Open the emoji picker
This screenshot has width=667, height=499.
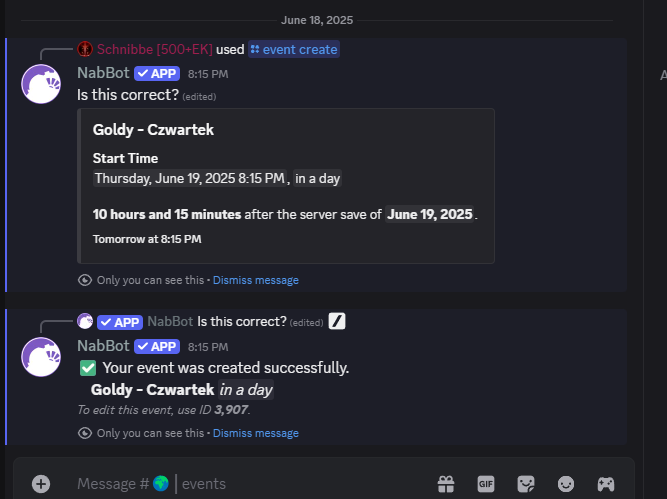pos(566,484)
